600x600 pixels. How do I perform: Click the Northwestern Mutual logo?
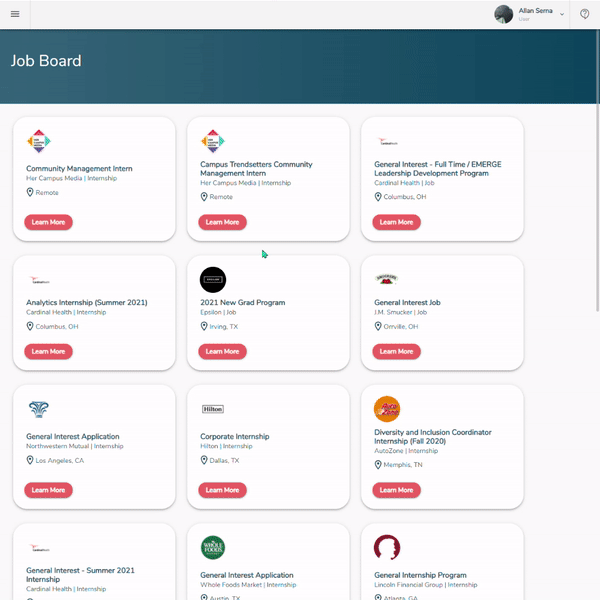click(39, 409)
